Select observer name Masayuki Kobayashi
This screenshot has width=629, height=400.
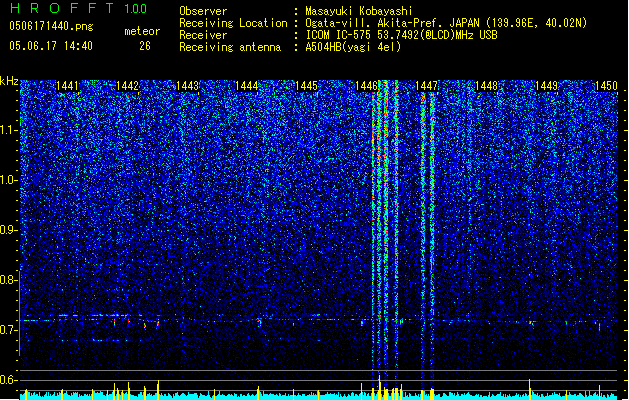[x=359, y=11]
